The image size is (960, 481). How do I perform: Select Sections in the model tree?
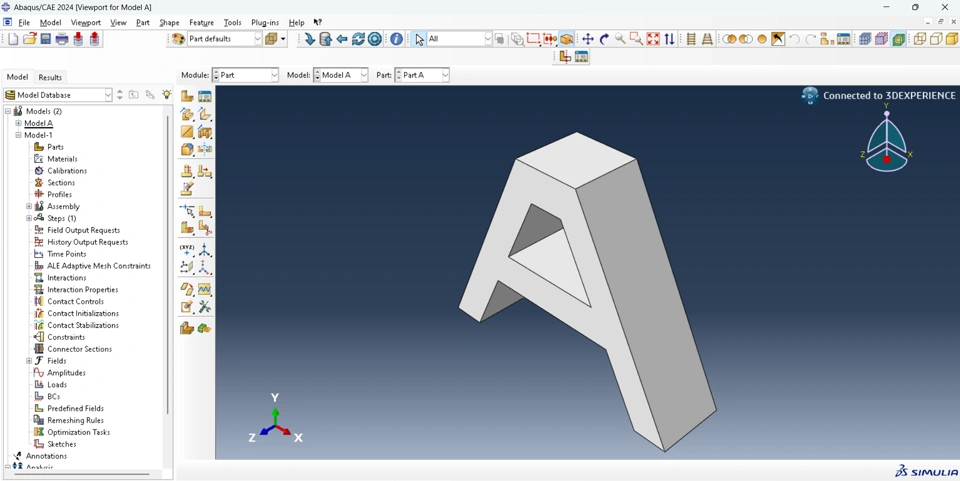[61, 182]
